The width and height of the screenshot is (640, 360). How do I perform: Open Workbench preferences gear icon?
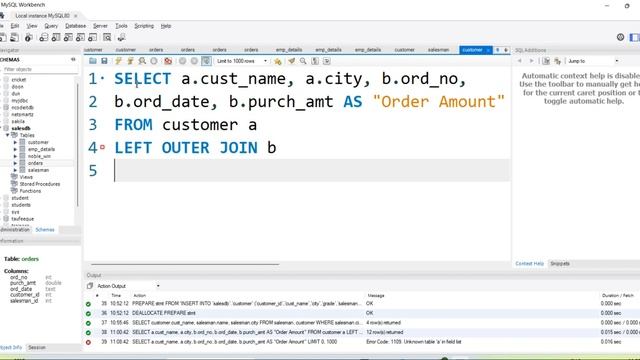point(620,37)
